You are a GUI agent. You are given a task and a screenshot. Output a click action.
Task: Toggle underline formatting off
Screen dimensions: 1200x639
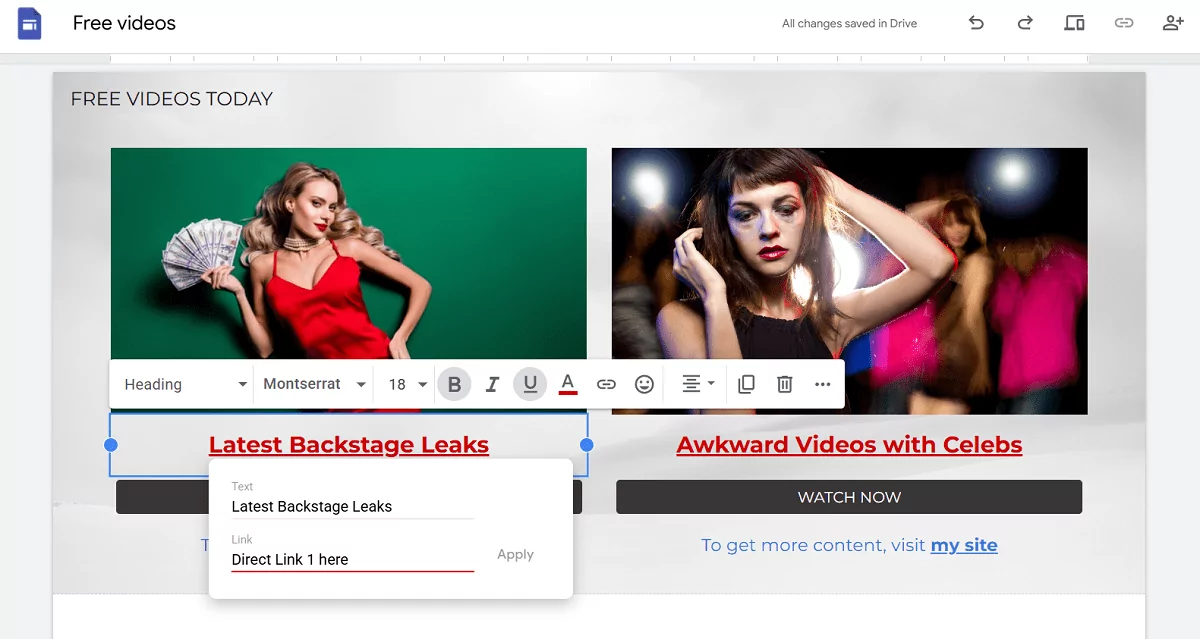click(x=530, y=384)
